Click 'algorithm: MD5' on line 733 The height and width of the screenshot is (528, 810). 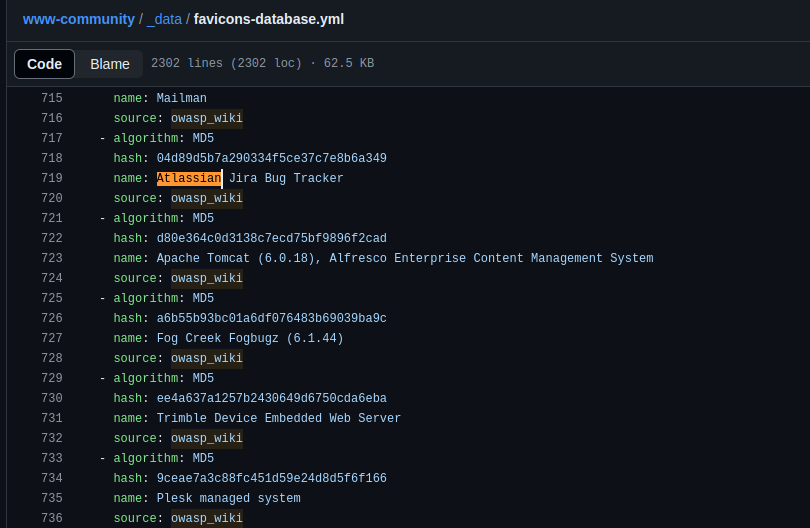(164, 458)
